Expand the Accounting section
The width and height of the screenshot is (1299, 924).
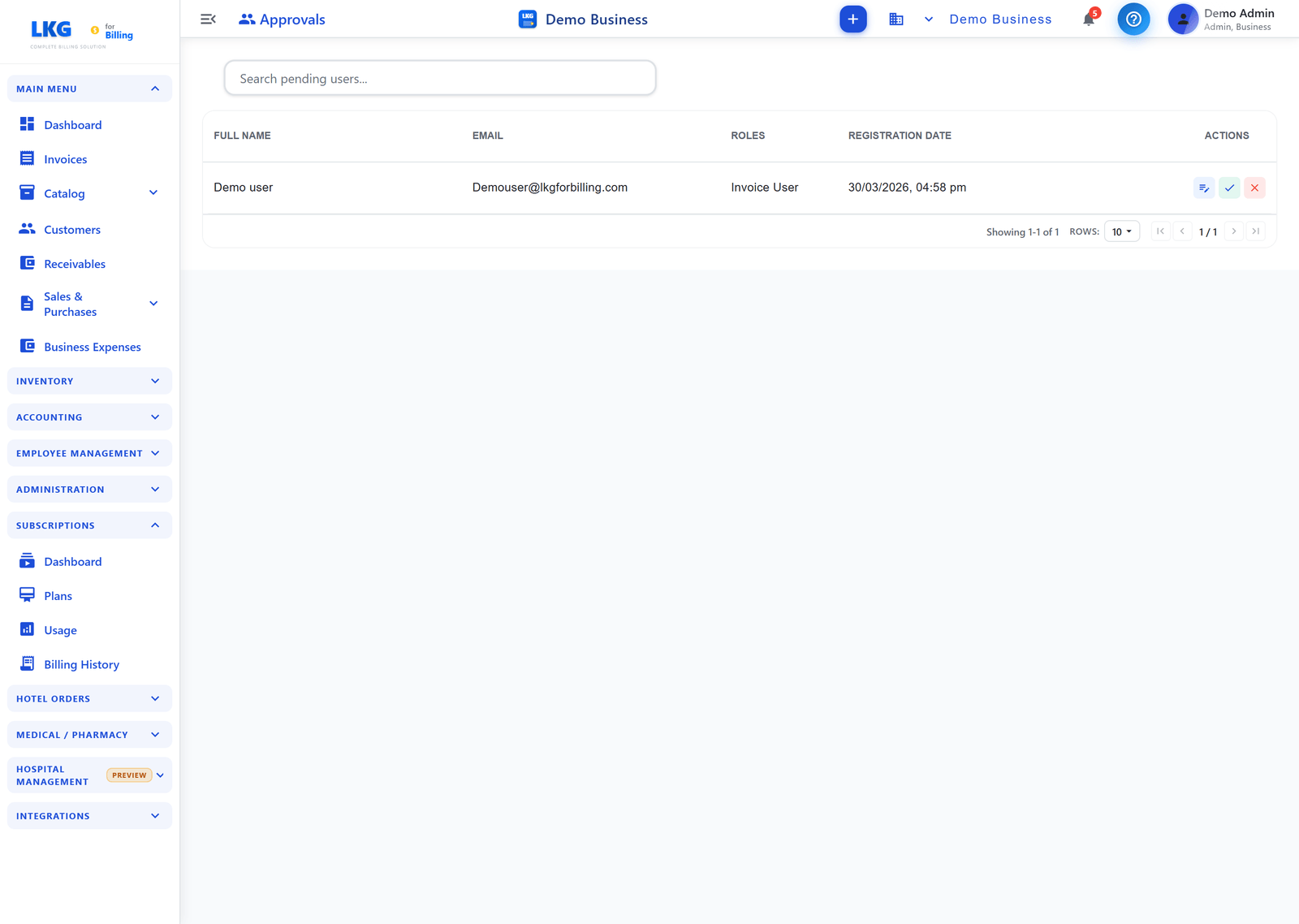tap(89, 417)
